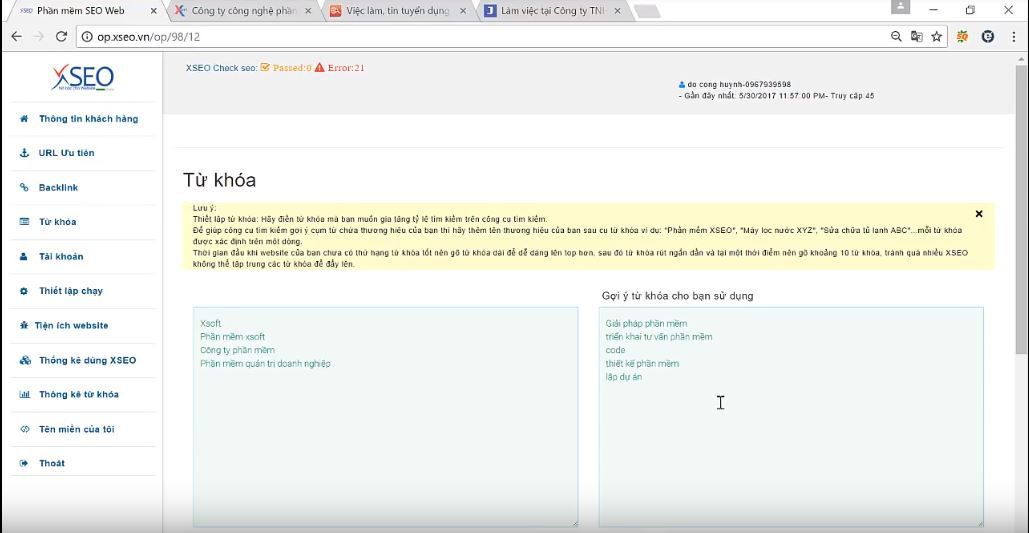Image resolution: width=1029 pixels, height=533 pixels.
Task: Click the orange Passed check icon
Action: click(265, 67)
